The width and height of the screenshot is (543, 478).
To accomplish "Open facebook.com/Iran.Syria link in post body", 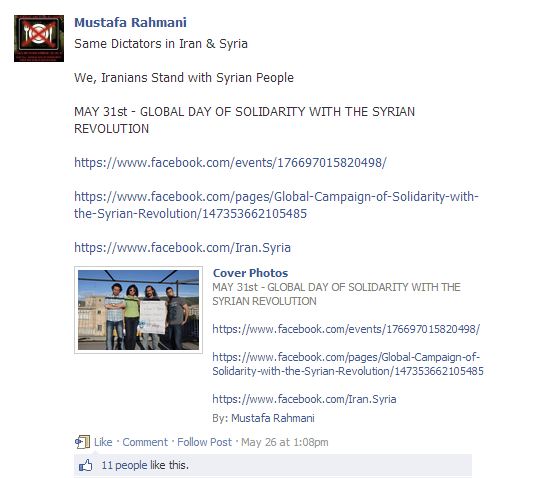I will pyautogui.click(x=183, y=248).
